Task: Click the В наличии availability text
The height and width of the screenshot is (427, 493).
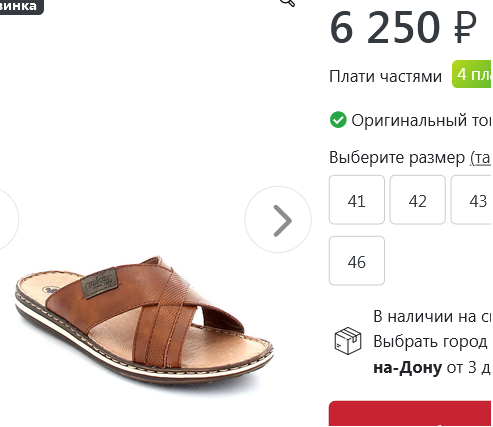Action: point(433,316)
